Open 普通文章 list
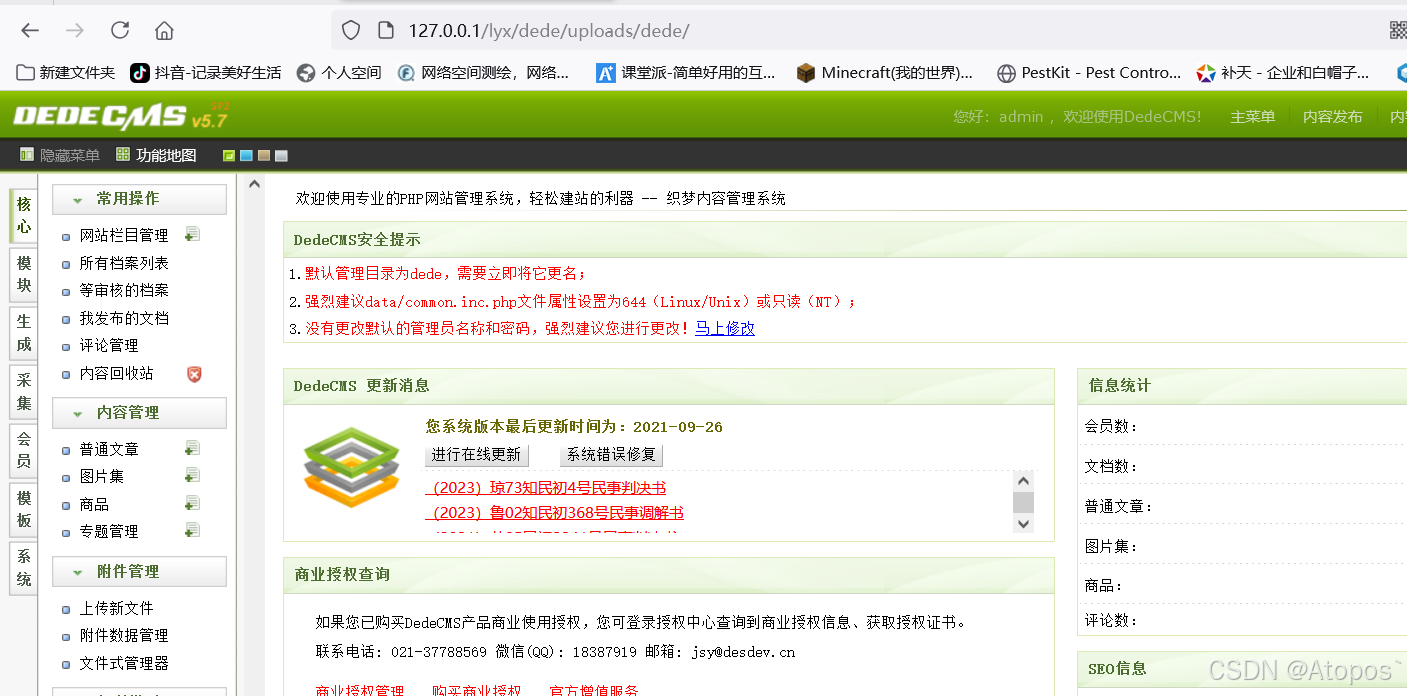 tap(109, 449)
